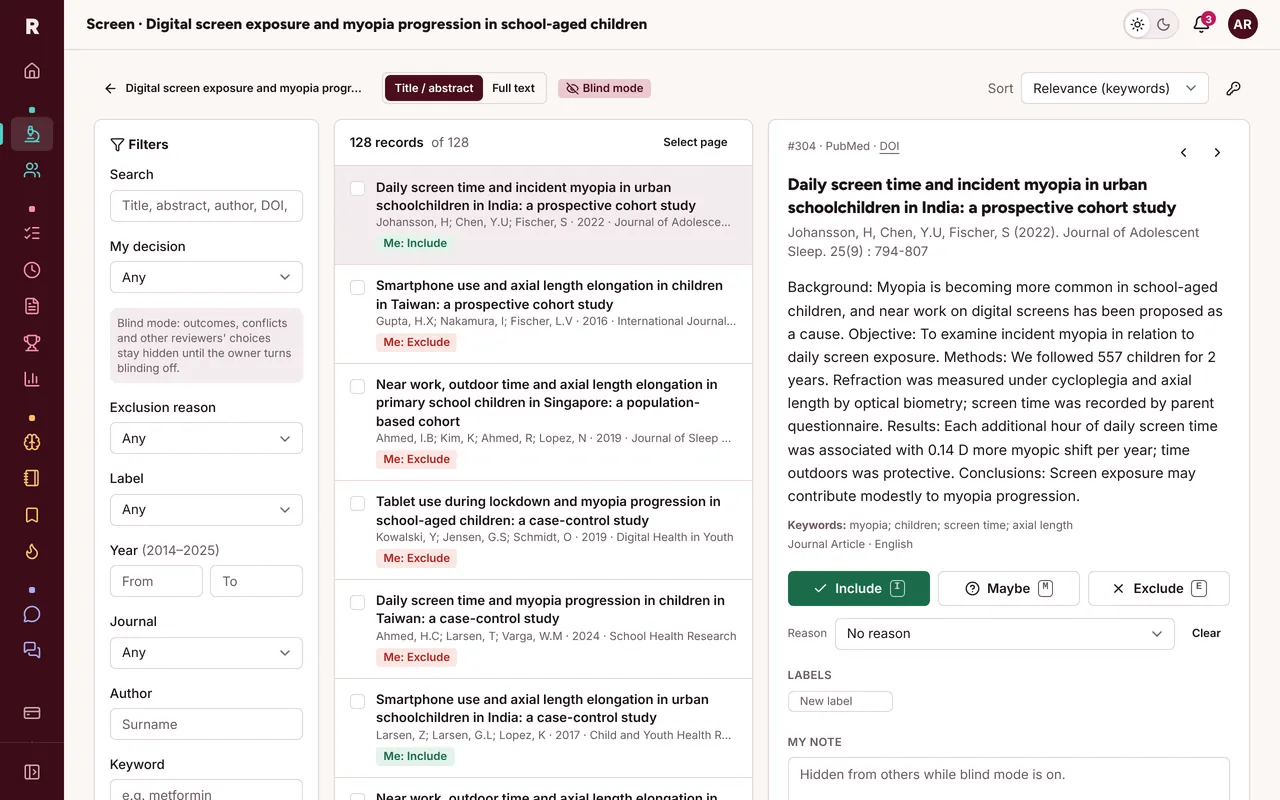Viewport: 1280px width, 800px height.
Task: Go to next record arrow
Action: coord(1217,153)
